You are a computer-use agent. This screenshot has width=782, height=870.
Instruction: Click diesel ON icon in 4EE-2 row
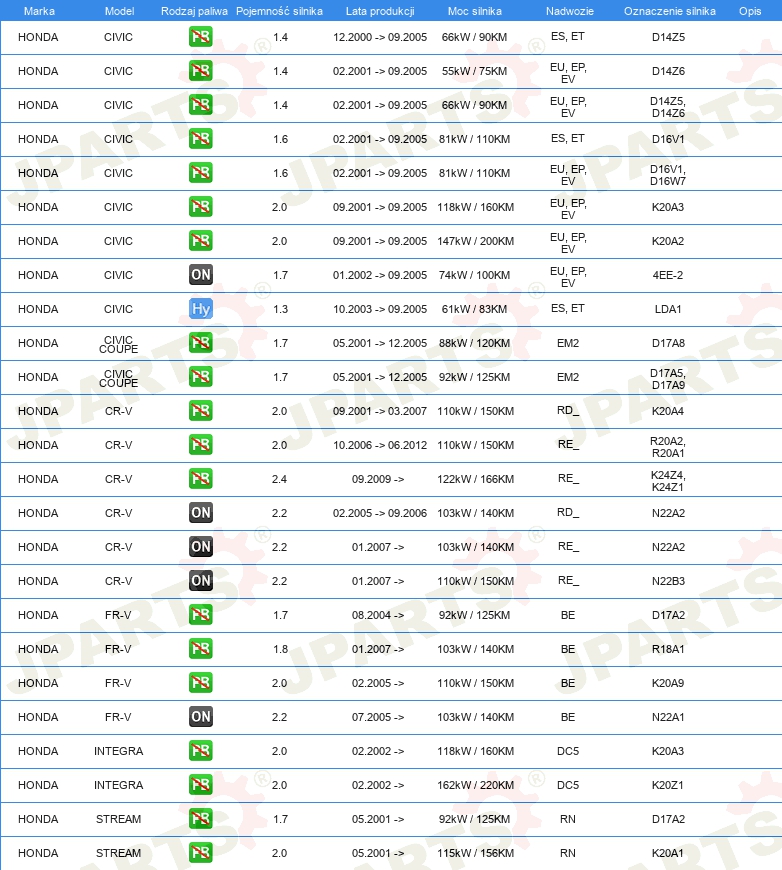point(200,275)
